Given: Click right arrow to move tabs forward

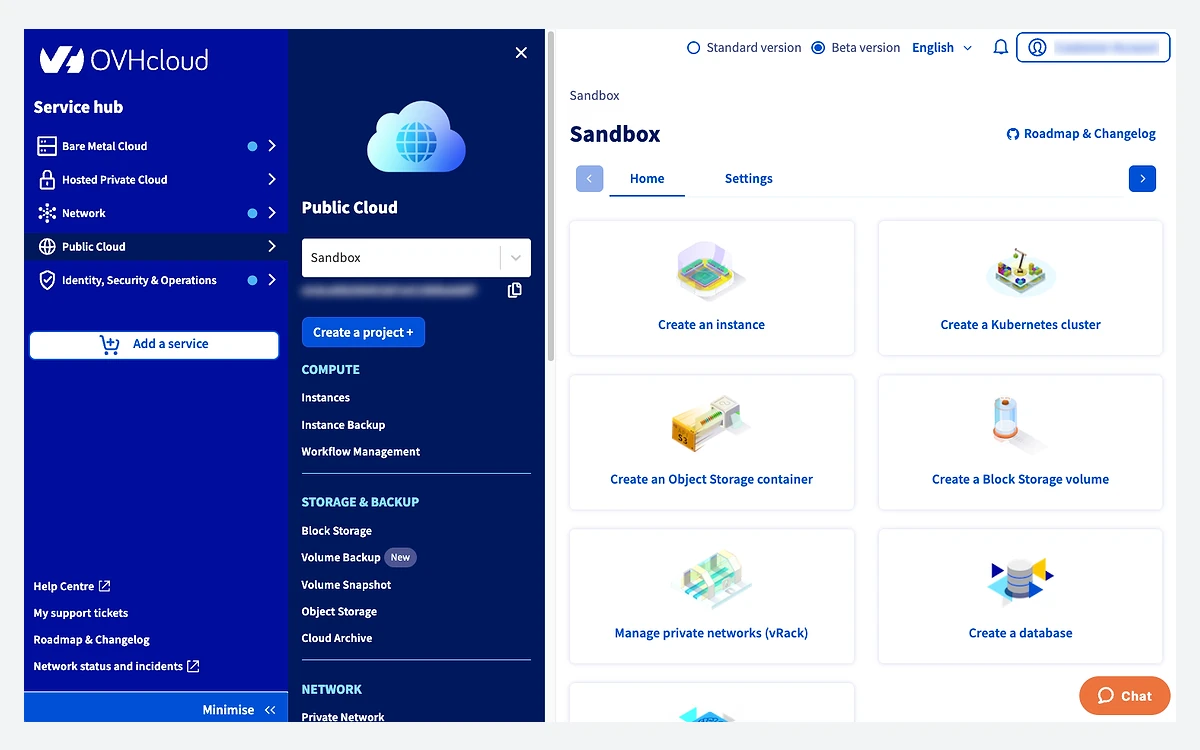Looking at the screenshot, I should click(1142, 179).
